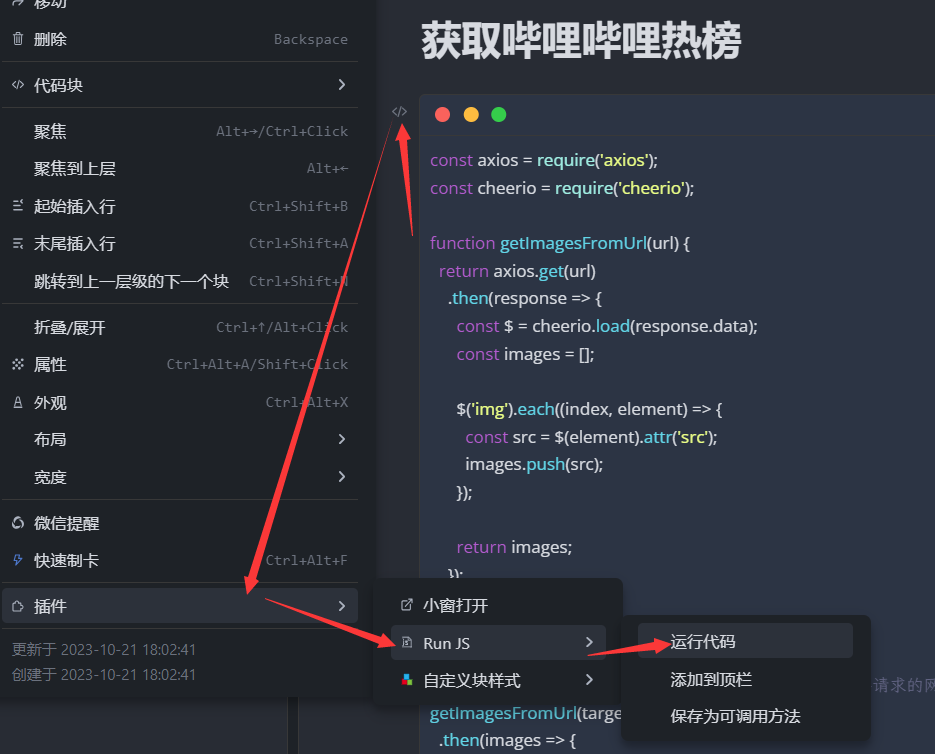This screenshot has height=754, width=935.
Task: Choose 小窗打开 in the plugin submenu
Action: point(498,605)
